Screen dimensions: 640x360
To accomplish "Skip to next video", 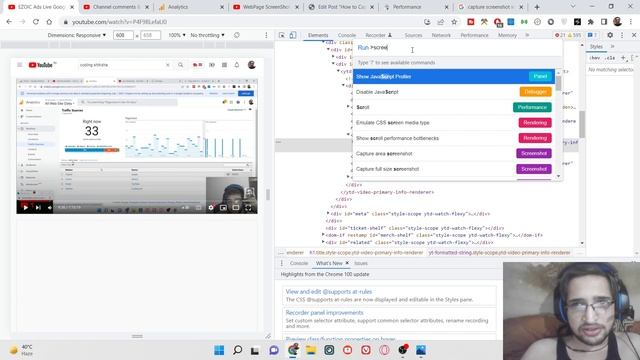I will 38,208.
